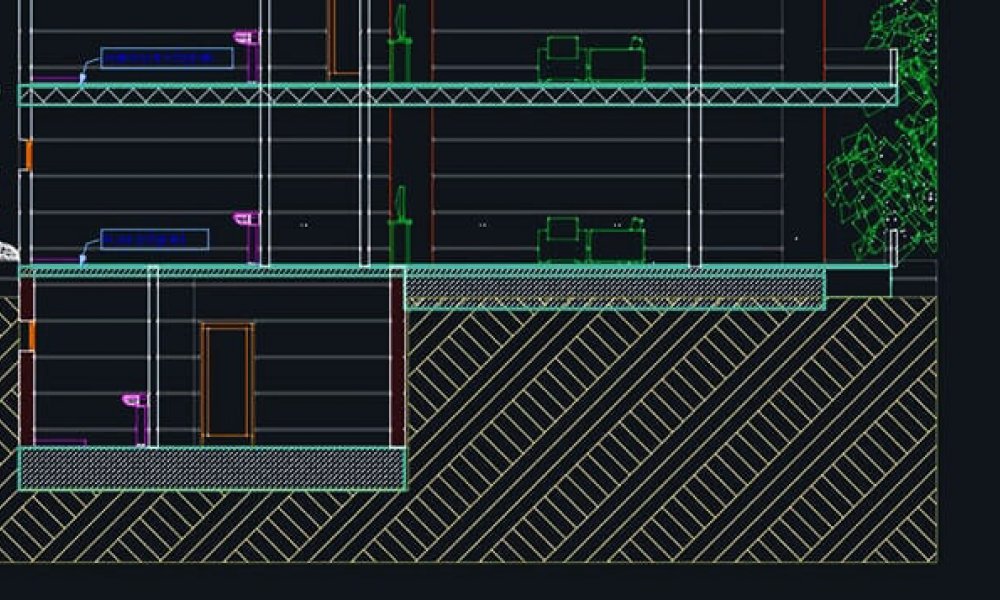
Task: Click the lower blue annotation text box
Action: pos(155,239)
